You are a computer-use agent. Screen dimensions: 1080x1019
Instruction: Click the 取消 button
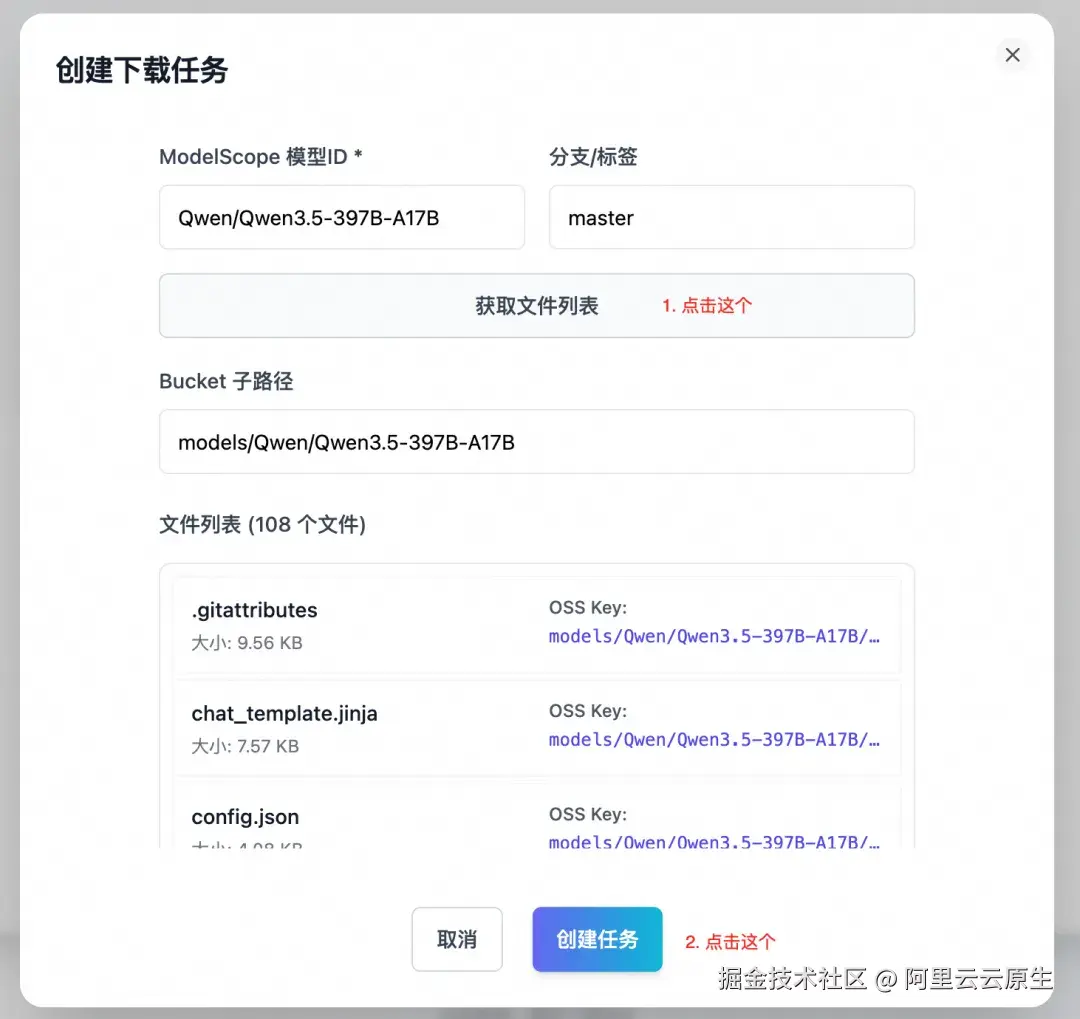coord(456,939)
